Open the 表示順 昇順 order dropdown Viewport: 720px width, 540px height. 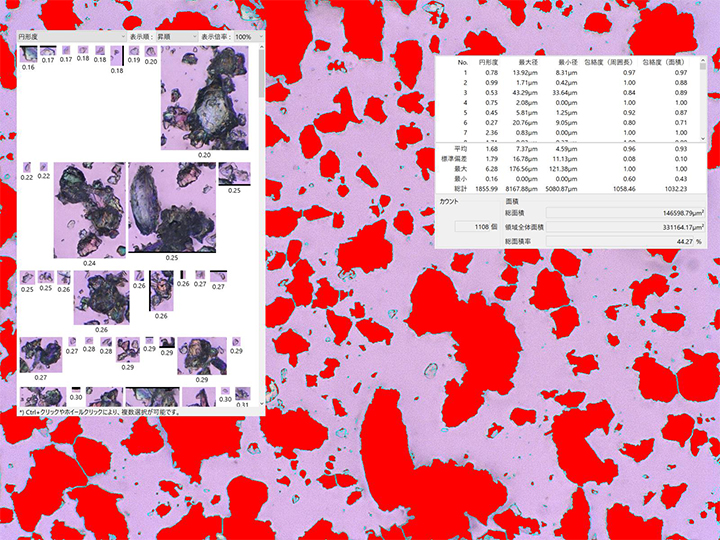(x=160, y=37)
